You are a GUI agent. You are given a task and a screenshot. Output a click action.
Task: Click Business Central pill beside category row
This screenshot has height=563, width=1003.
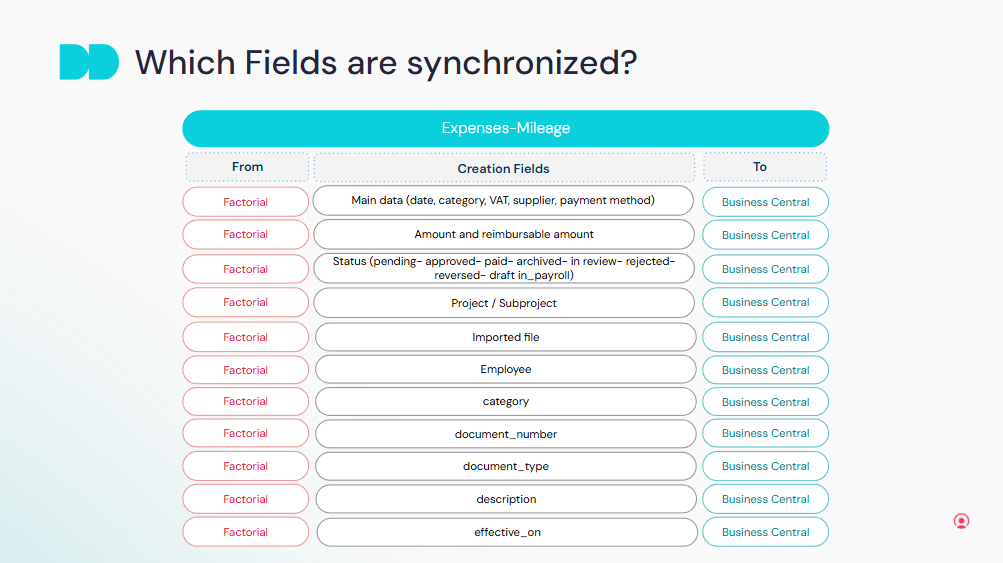click(765, 402)
